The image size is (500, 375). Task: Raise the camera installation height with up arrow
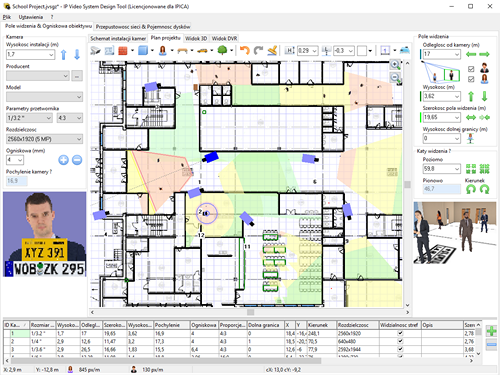(x=64, y=54)
